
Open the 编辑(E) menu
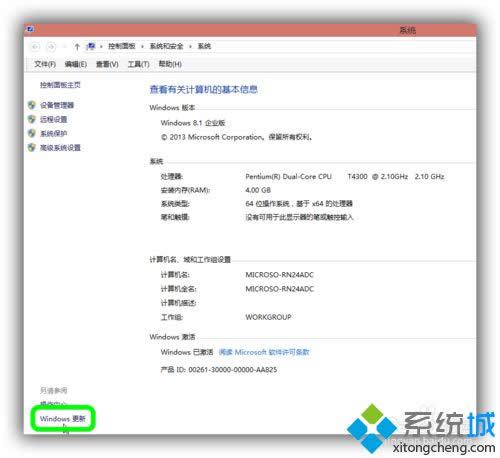(76, 64)
